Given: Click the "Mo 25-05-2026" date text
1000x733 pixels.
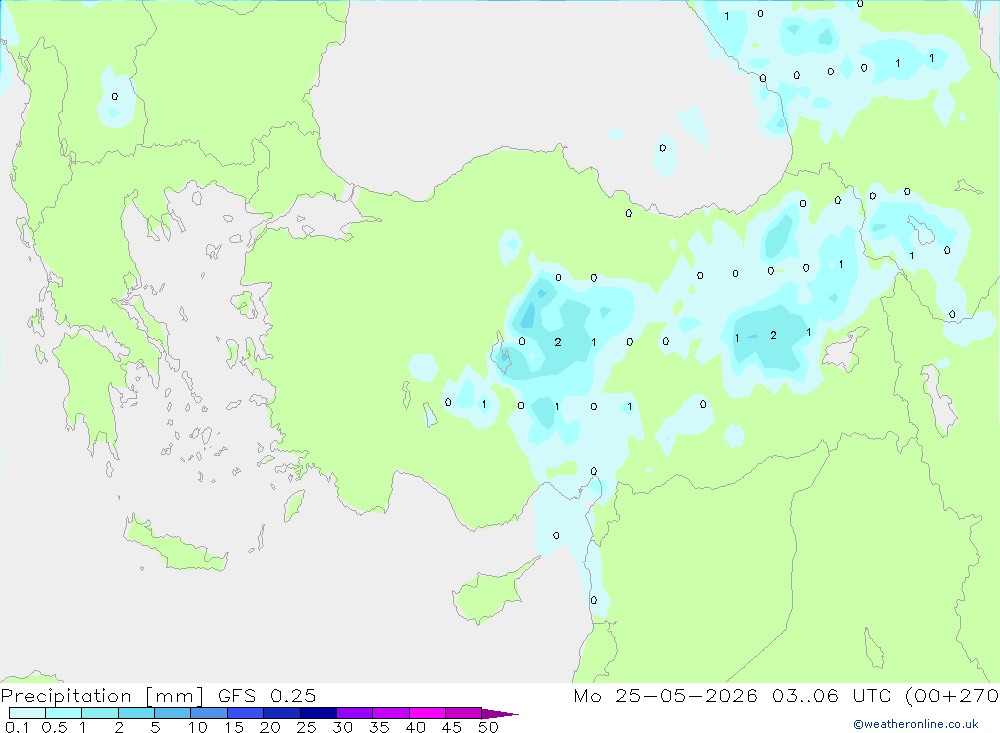Looking at the screenshot, I should pyautogui.click(x=666, y=696).
